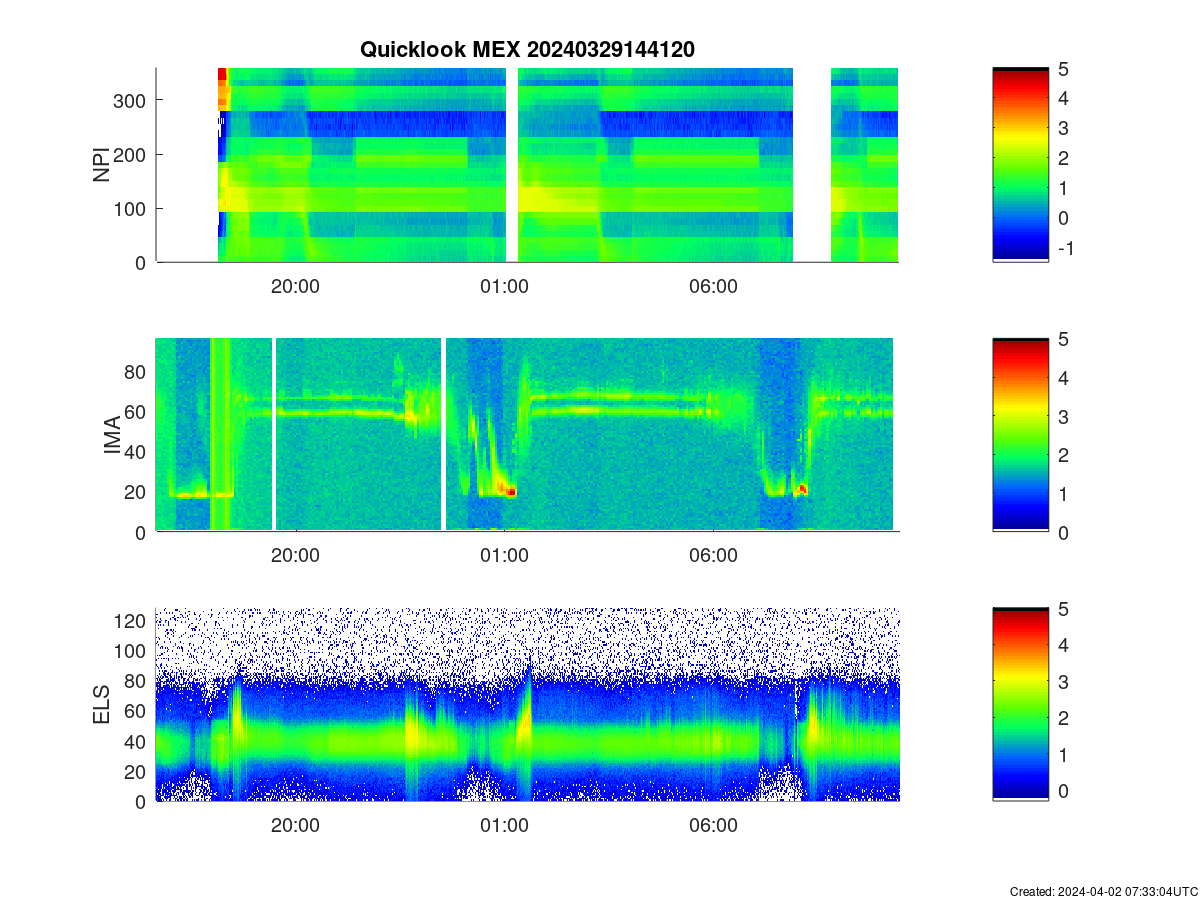This screenshot has width=1200, height=900.
Task: Click the 40 tick on IMA axis
Action: [x=136, y=451]
